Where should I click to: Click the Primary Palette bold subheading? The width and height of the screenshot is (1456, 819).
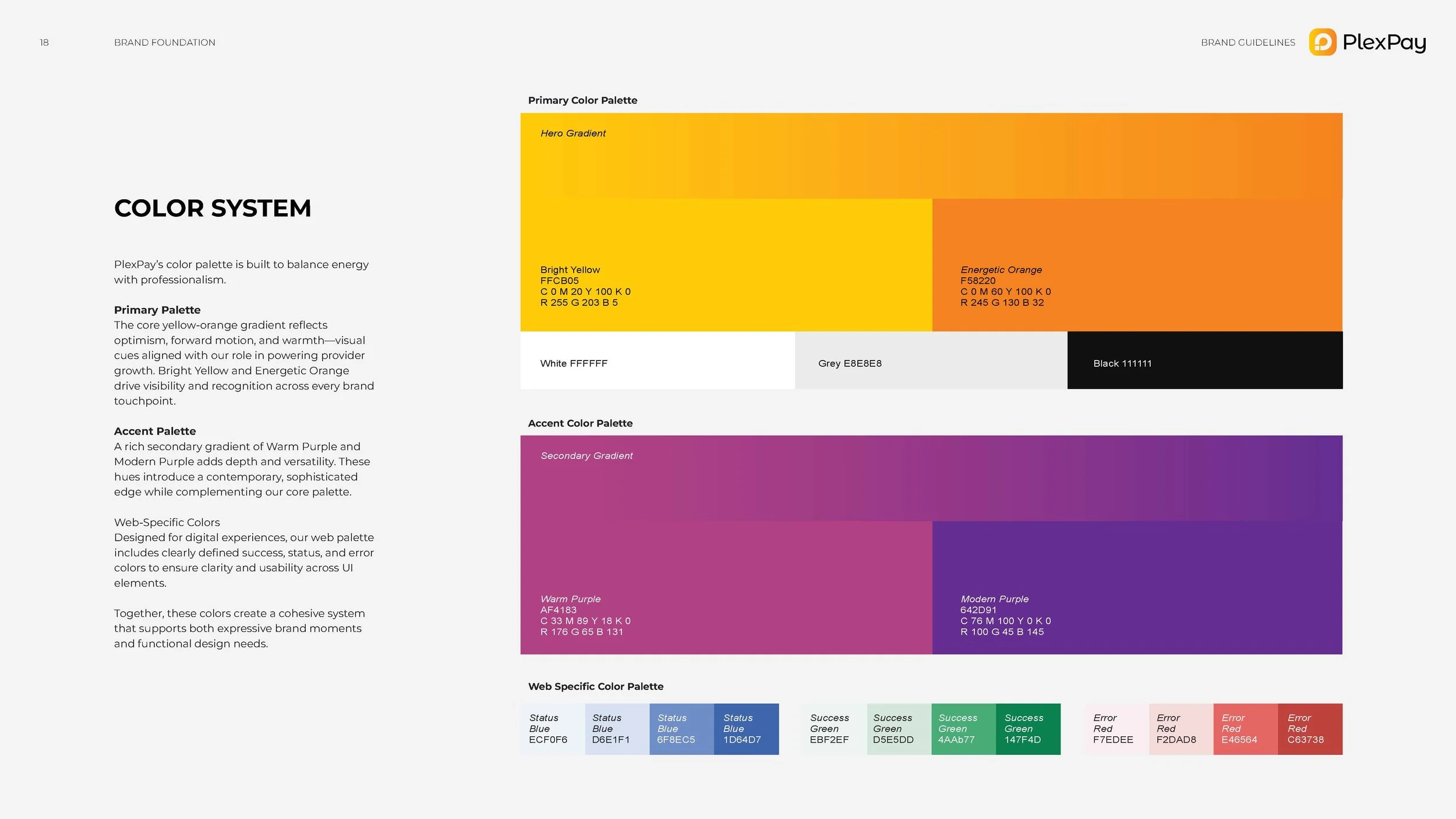pyautogui.click(x=157, y=310)
